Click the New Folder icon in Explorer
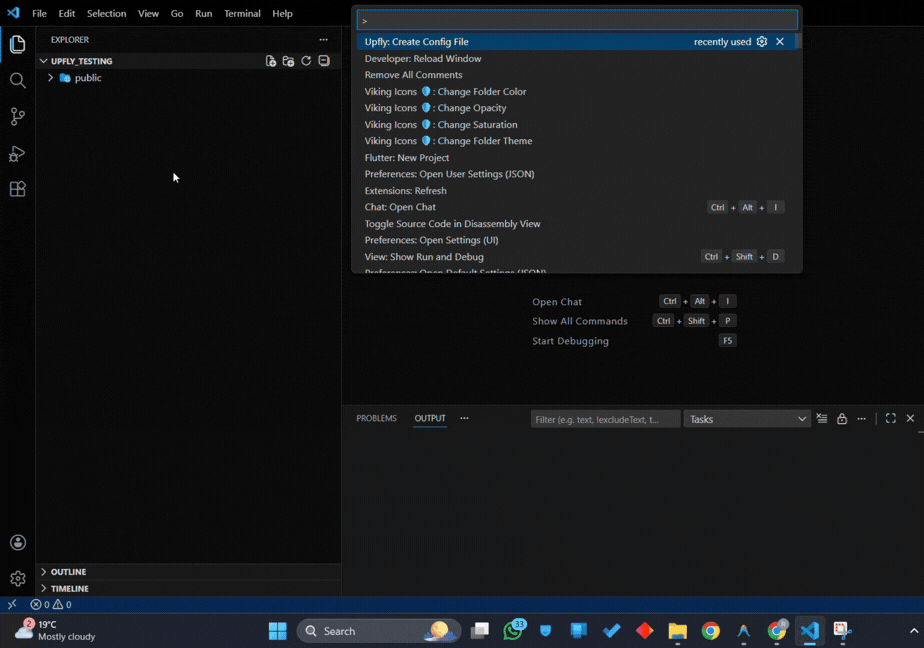924x648 pixels. click(x=288, y=60)
